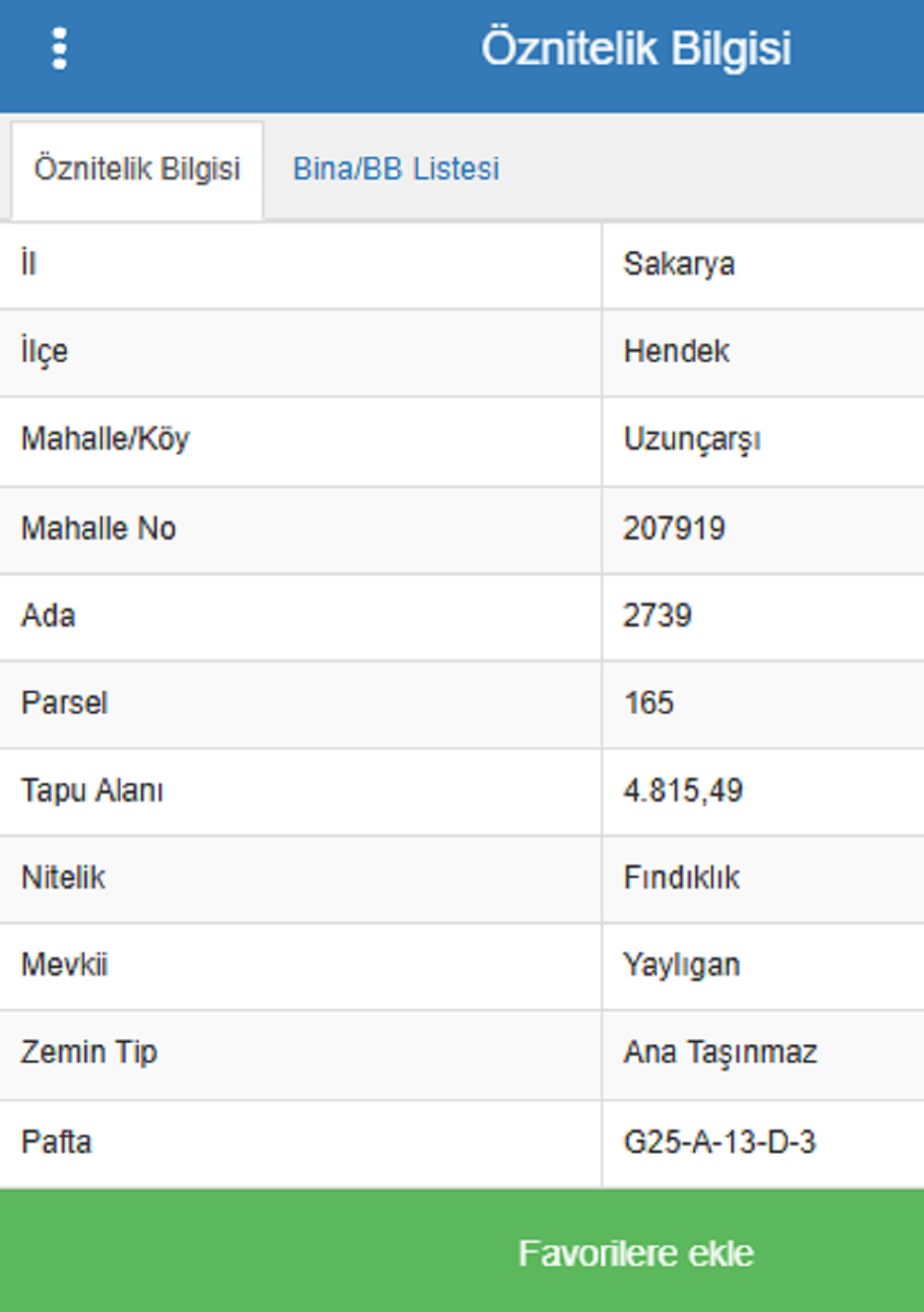Select the Tapu Alanı row label
The width and height of the screenshot is (924, 1312).
click(92, 791)
